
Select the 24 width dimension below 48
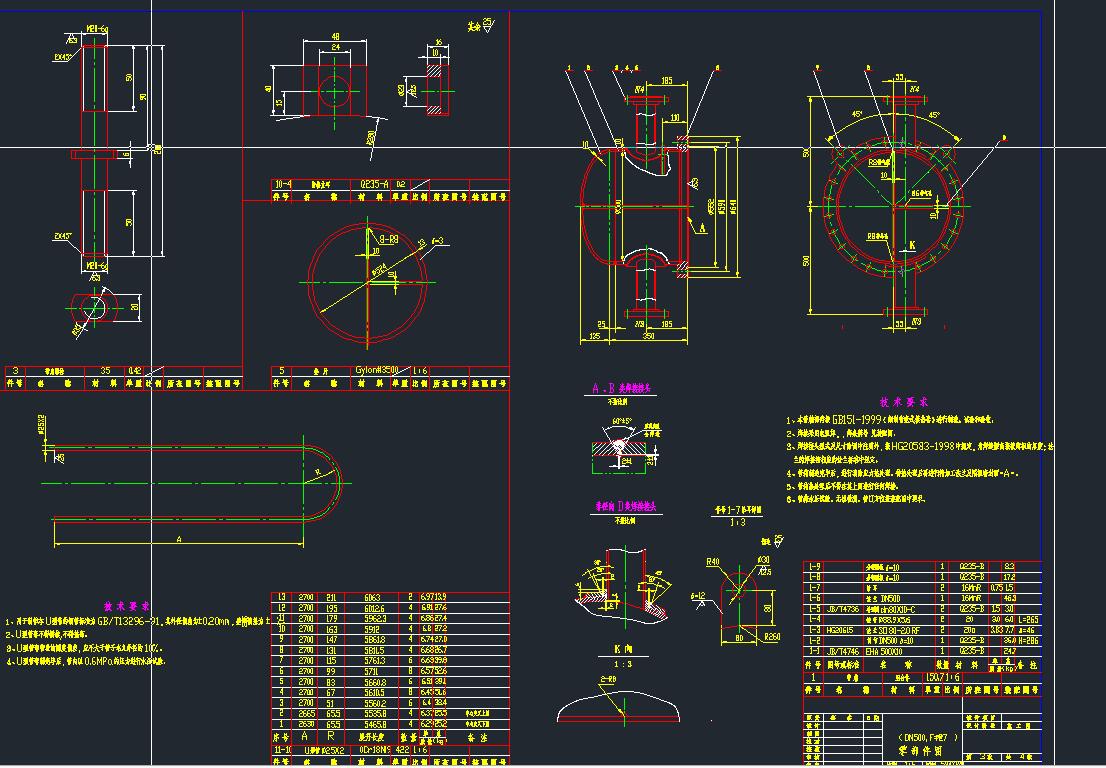[336, 47]
